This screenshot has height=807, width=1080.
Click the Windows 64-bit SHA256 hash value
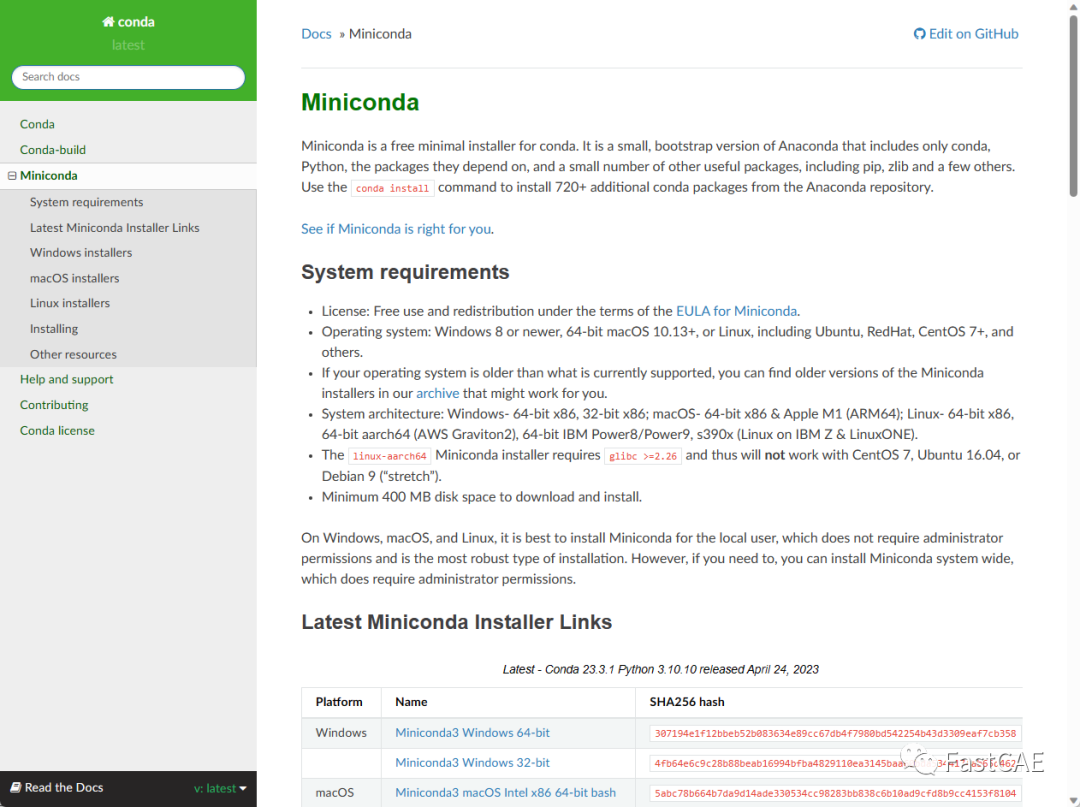click(835, 733)
